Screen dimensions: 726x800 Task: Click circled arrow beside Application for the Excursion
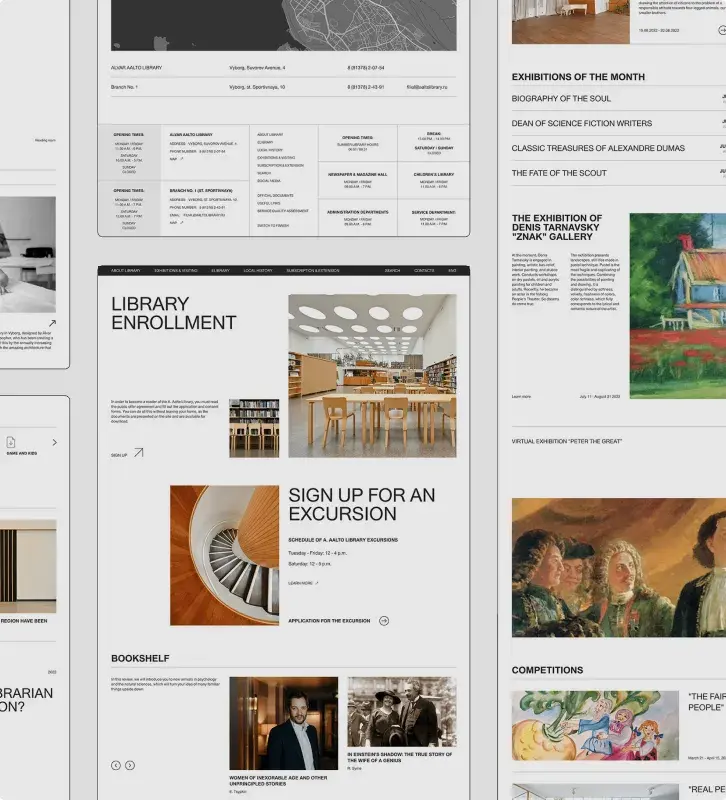pyautogui.click(x=384, y=621)
